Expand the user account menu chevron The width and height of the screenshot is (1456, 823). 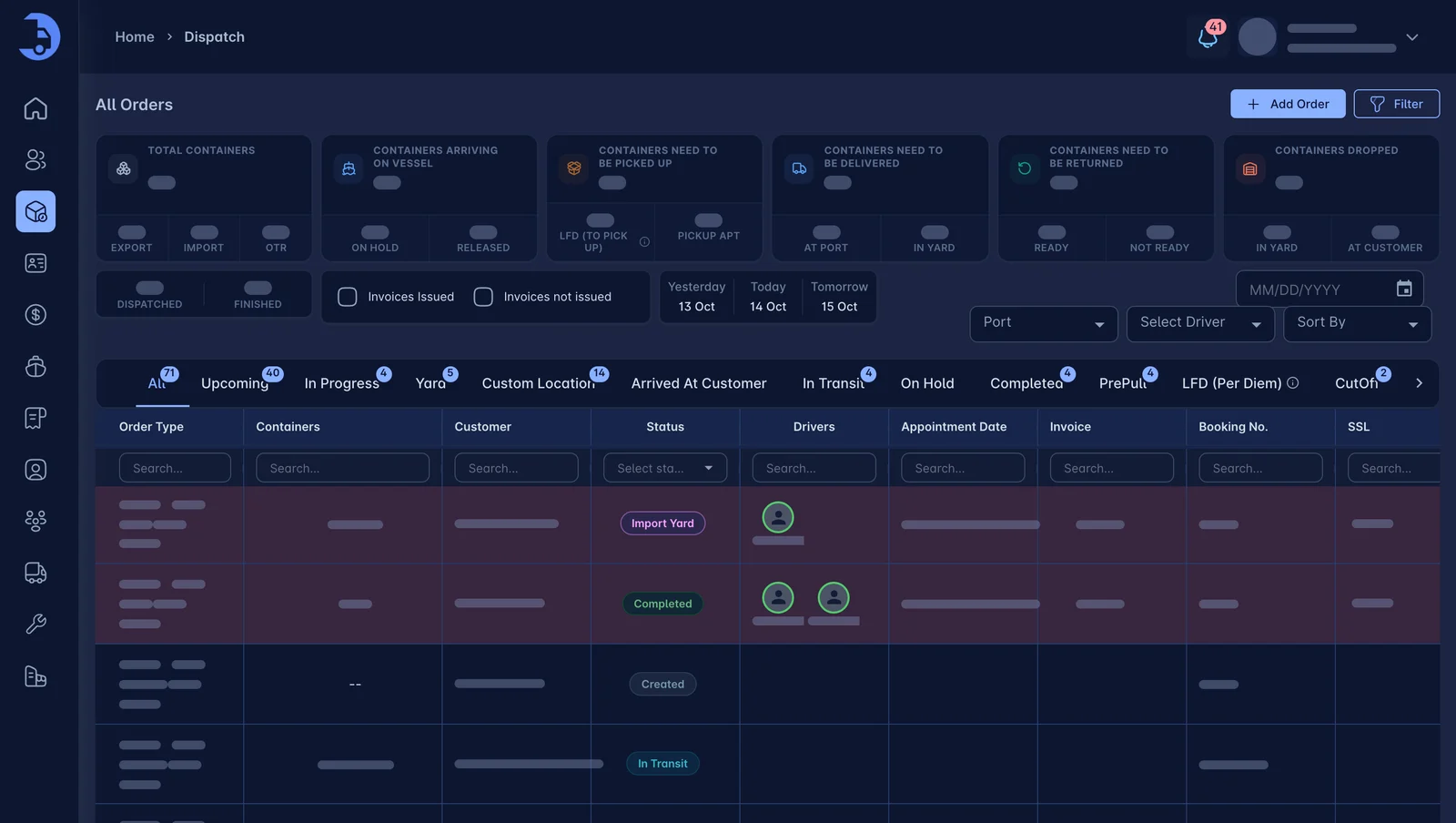(x=1412, y=37)
